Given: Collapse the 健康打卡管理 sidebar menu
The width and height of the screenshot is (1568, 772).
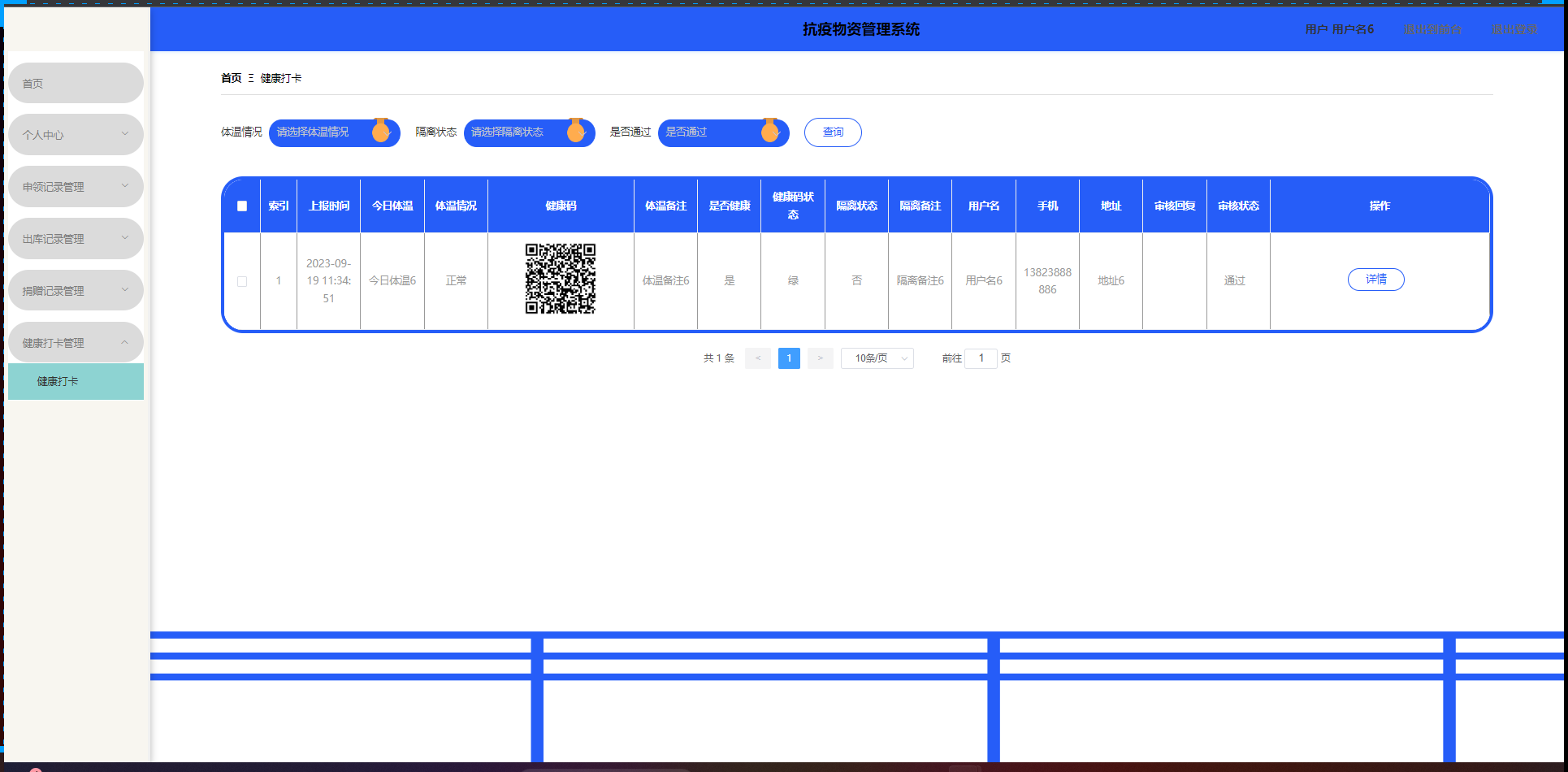Looking at the screenshot, I should [x=76, y=343].
